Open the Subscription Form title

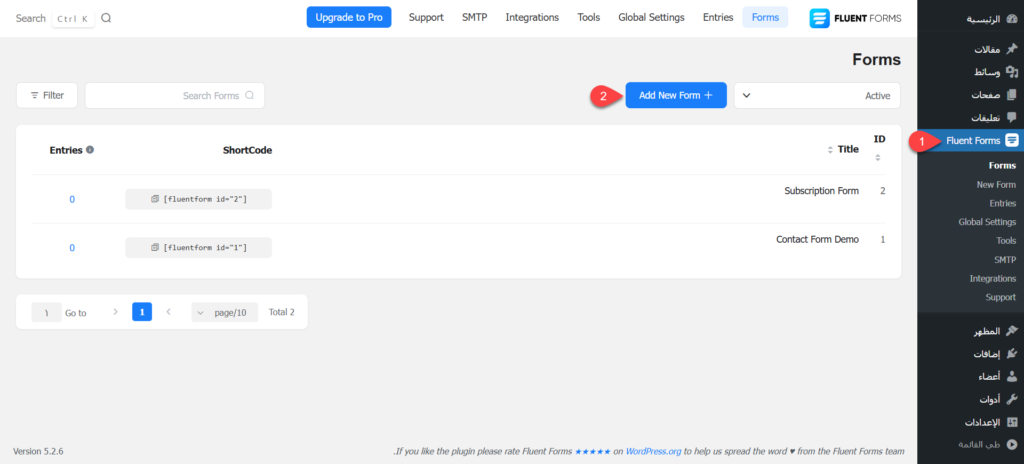click(822, 191)
